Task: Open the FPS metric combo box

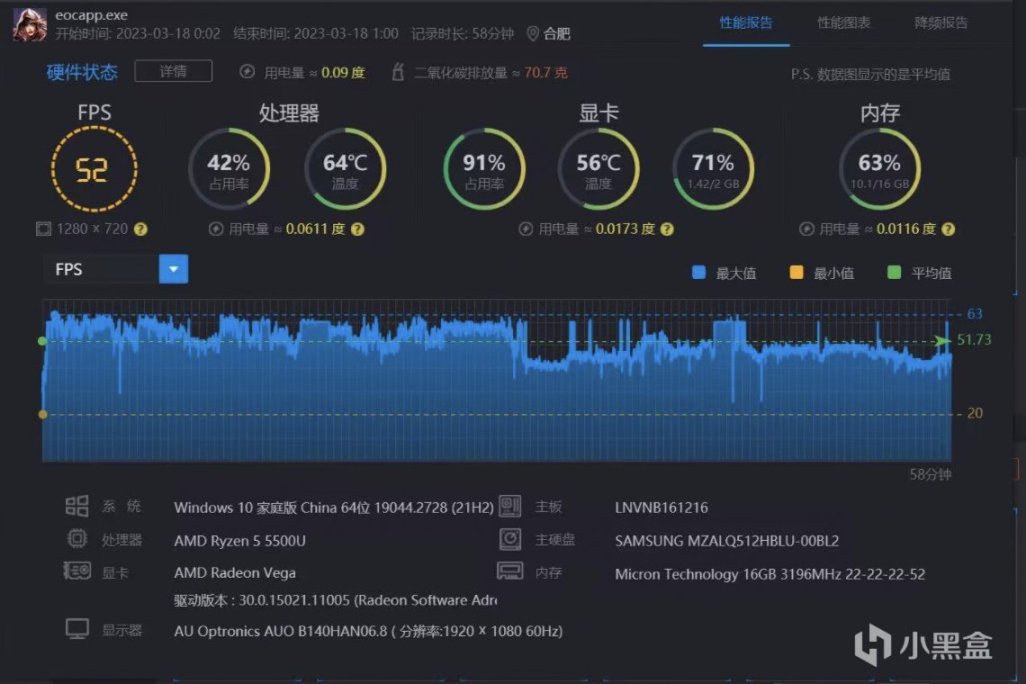Action: [116, 269]
